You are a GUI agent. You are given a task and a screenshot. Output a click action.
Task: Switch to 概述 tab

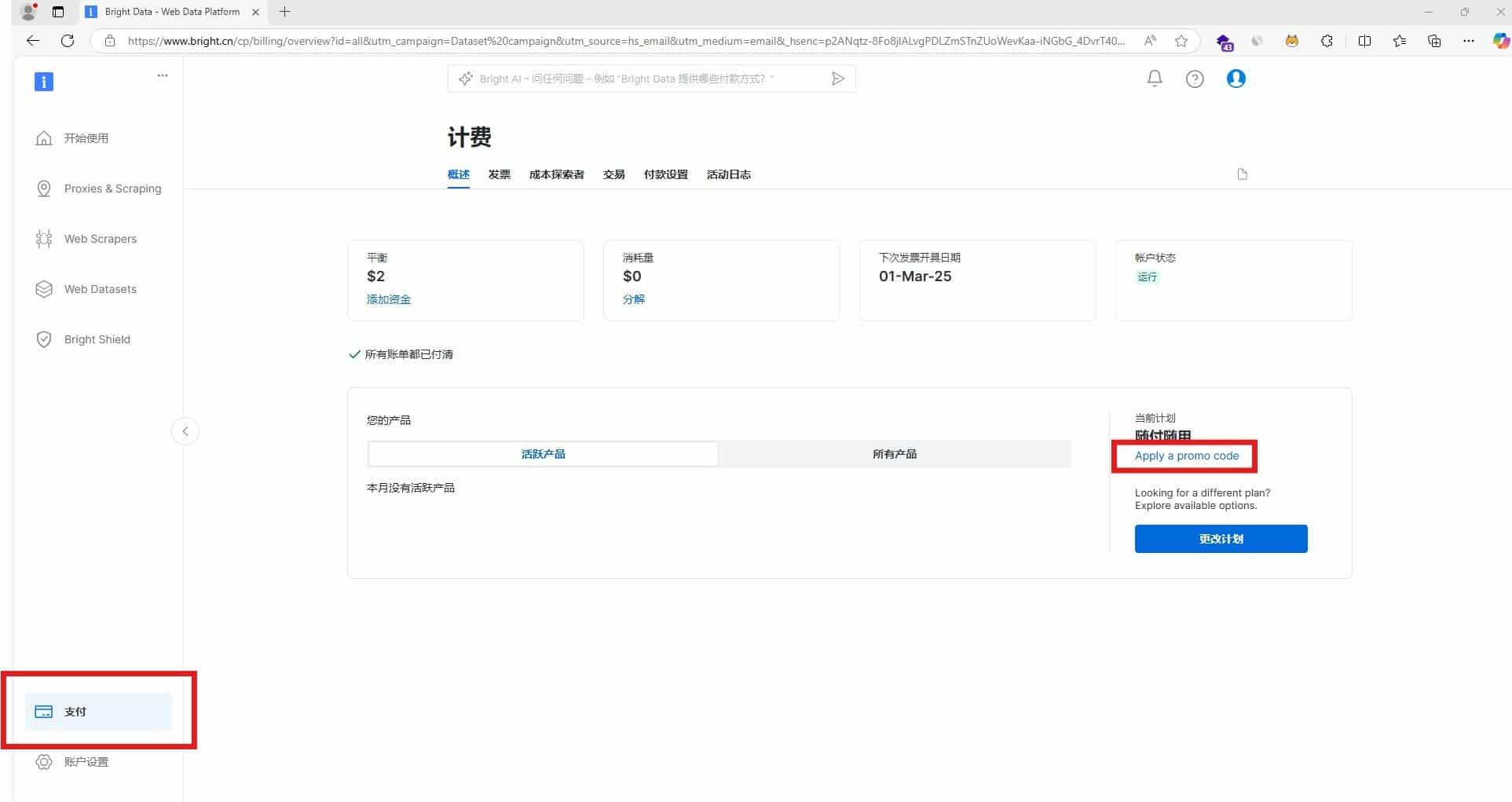pos(459,174)
